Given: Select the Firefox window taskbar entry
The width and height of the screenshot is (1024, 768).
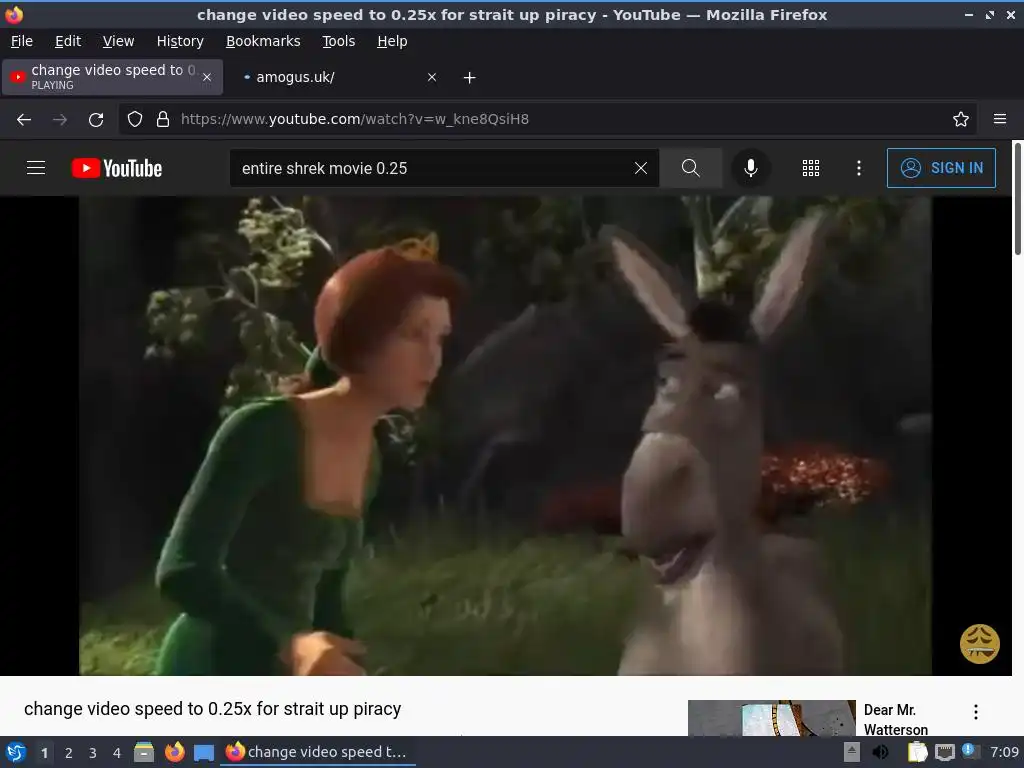Looking at the screenshot, I should [x=317, y=752].
